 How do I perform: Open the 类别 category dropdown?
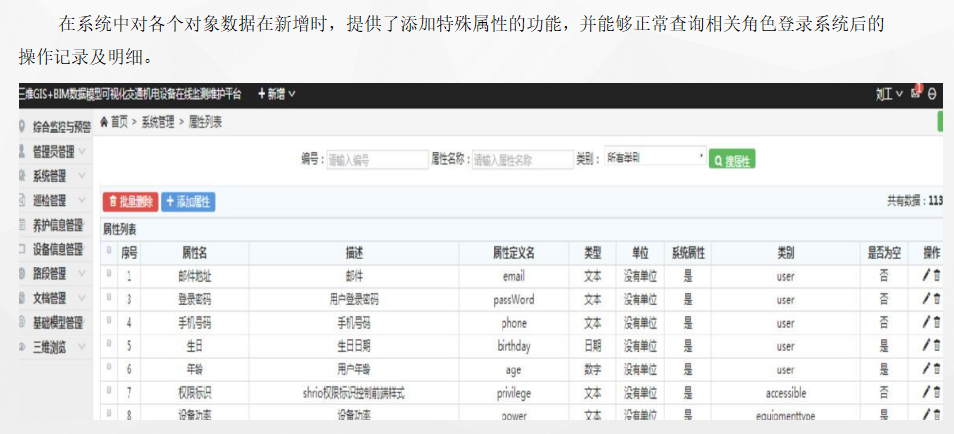pyautogui.click(x=654, y=158)
